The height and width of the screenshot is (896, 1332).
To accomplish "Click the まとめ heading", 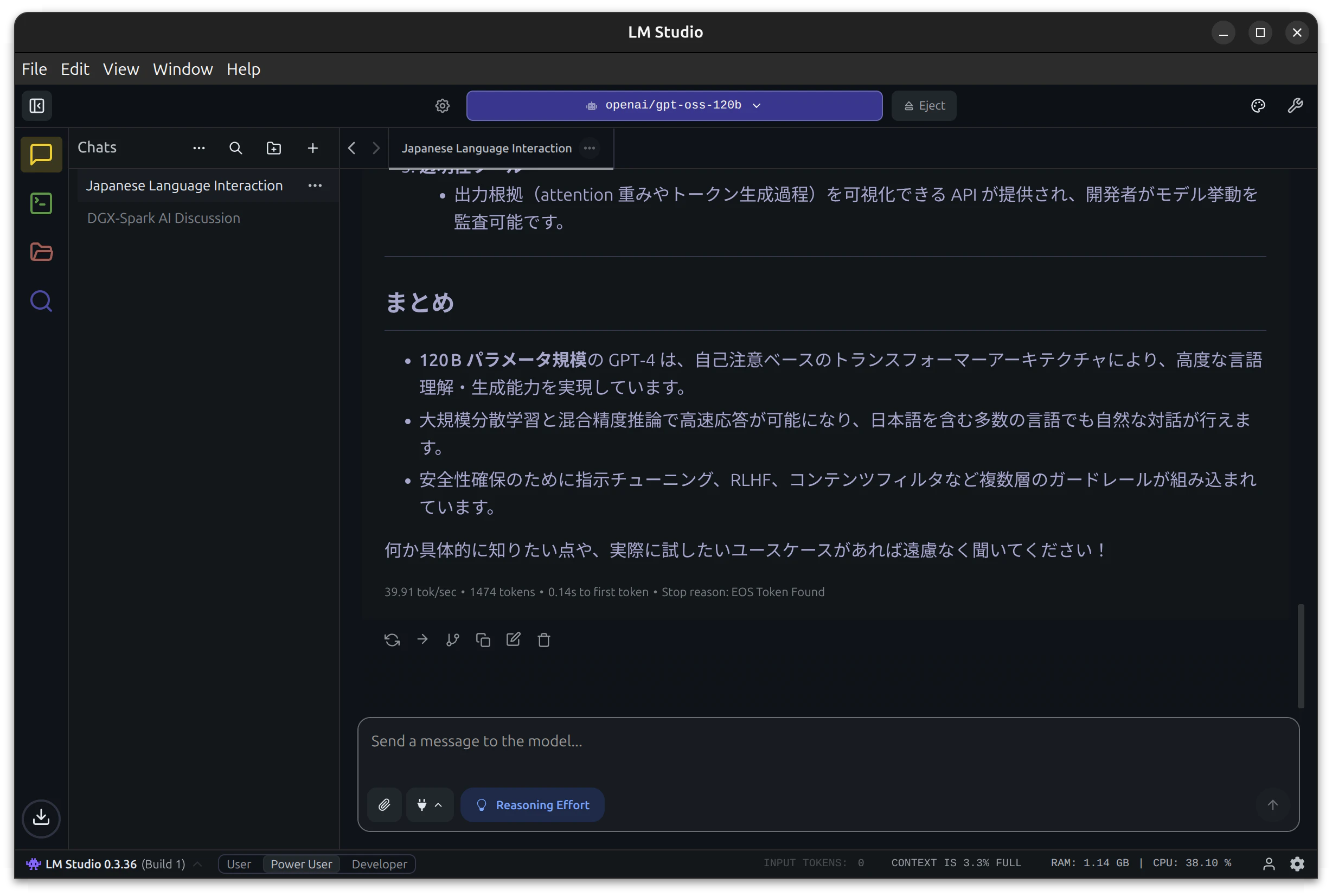I will click(x=420, y=302).
